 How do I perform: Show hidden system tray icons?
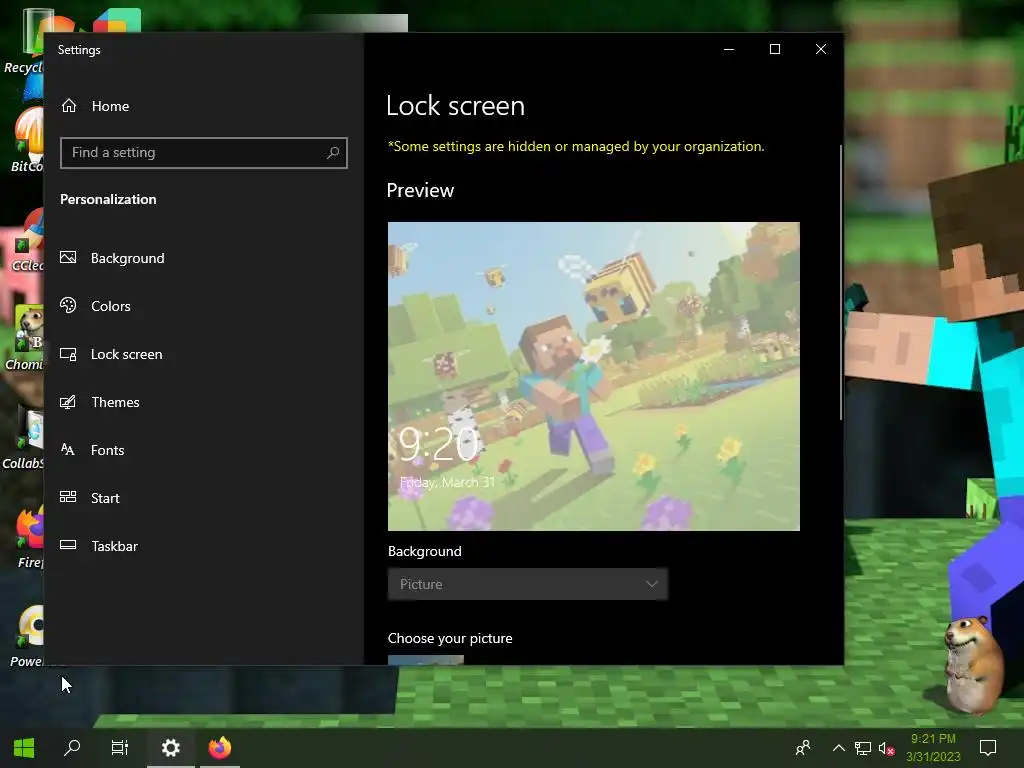[839, 748]
